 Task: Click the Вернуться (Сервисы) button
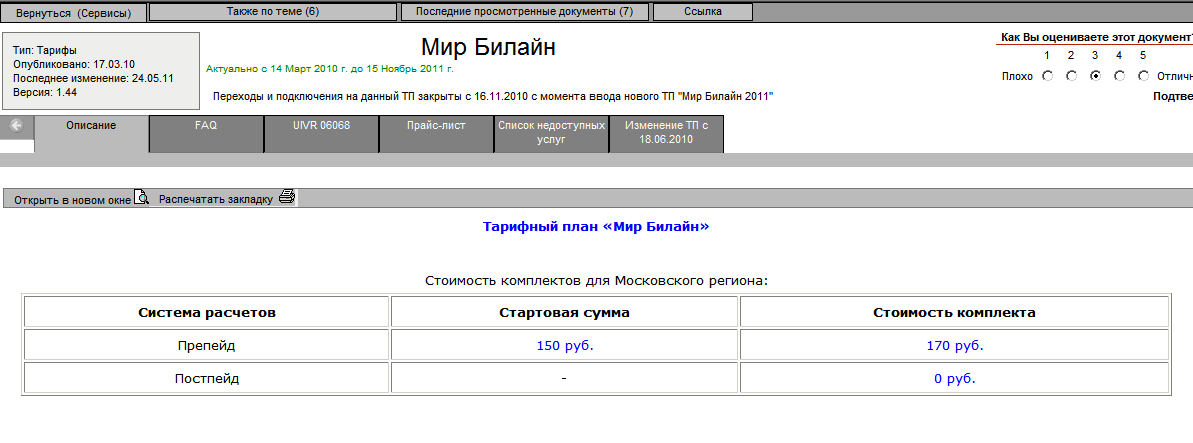click(74, 13)
